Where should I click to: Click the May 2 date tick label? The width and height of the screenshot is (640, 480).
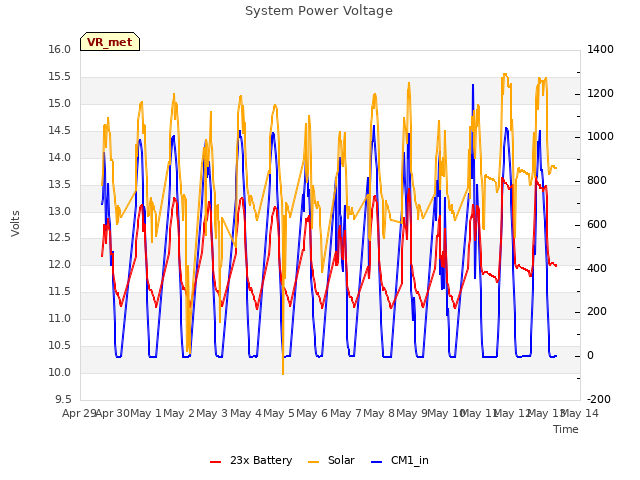coord(179,413)
